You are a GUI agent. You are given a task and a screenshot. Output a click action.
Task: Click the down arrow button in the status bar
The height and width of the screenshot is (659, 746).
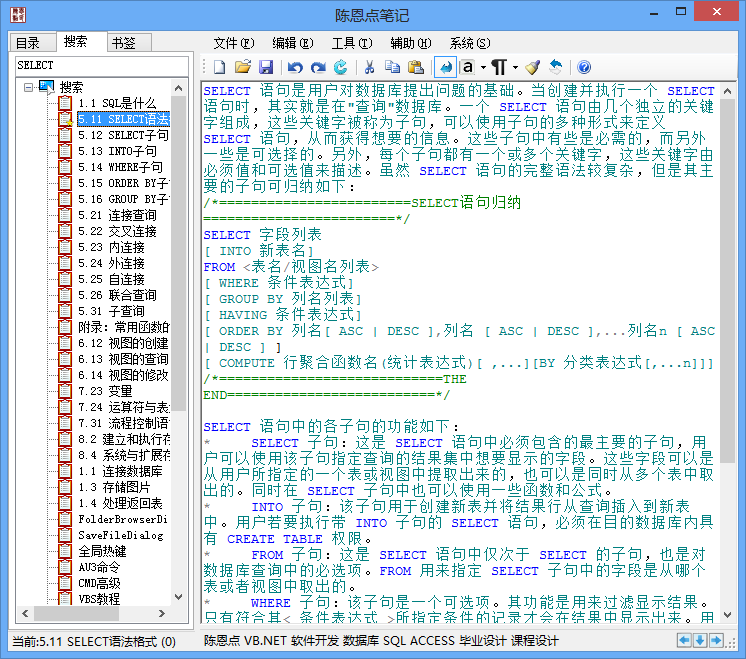tap(700, 640)
